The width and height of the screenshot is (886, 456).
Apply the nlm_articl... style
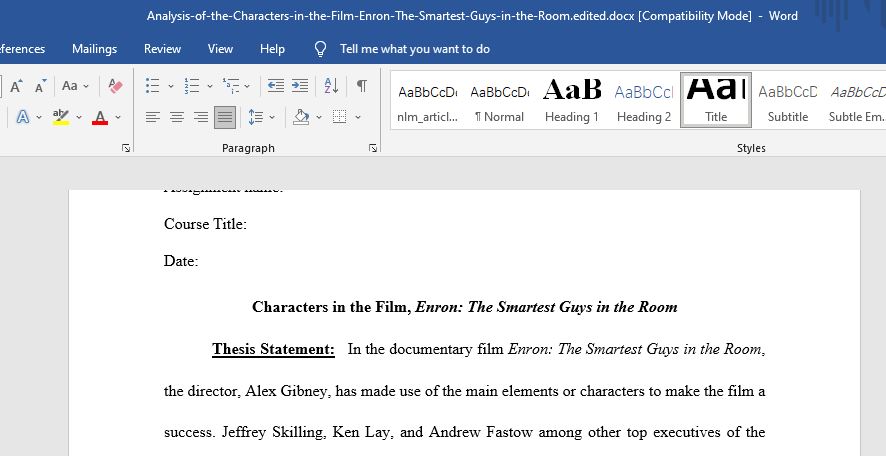tap(428, 101)
